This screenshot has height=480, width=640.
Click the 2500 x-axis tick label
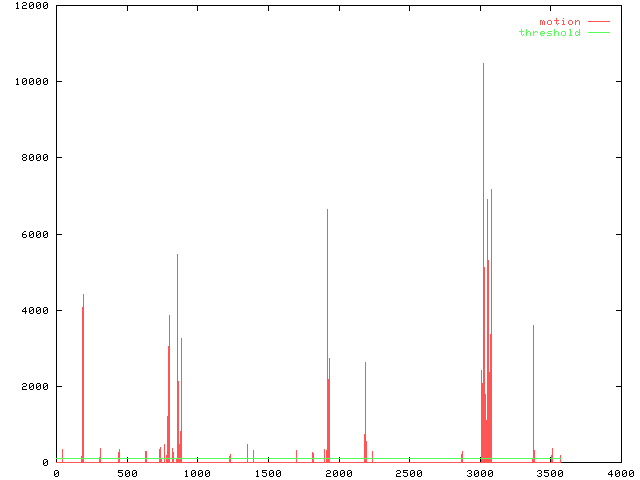(408, 473)
